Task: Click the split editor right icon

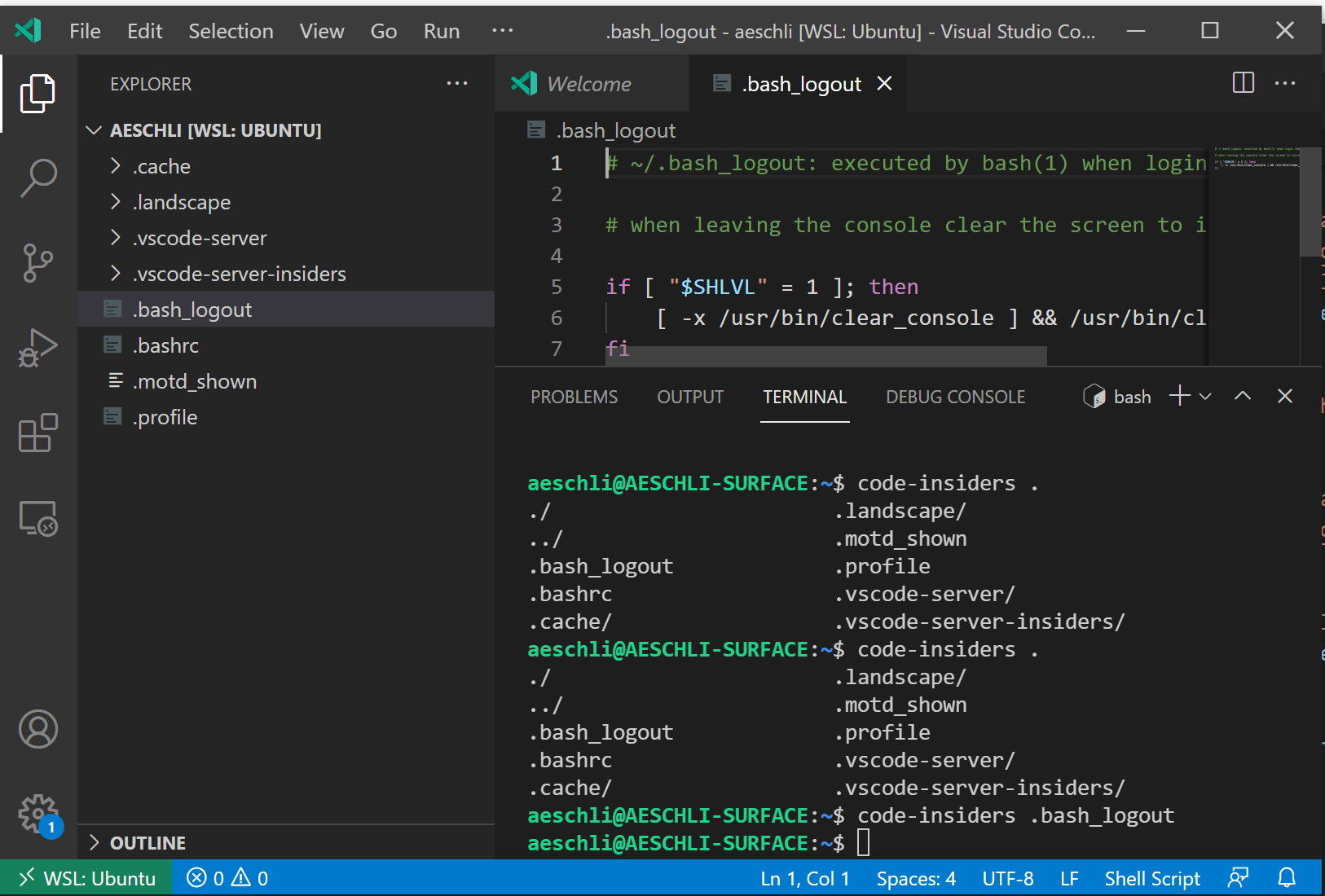Action: (x=1243, y=83)
